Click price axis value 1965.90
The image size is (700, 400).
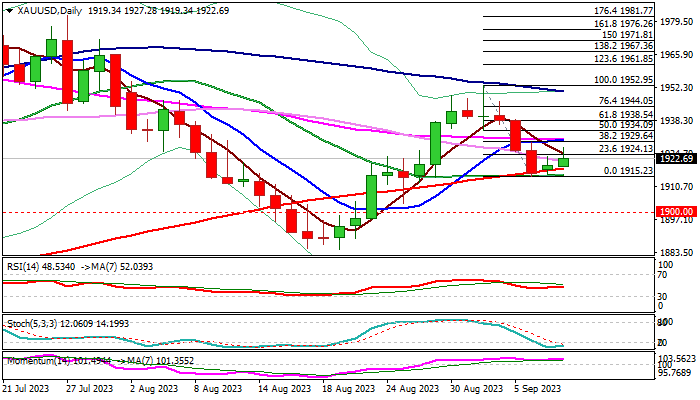[x=676, y=54]
